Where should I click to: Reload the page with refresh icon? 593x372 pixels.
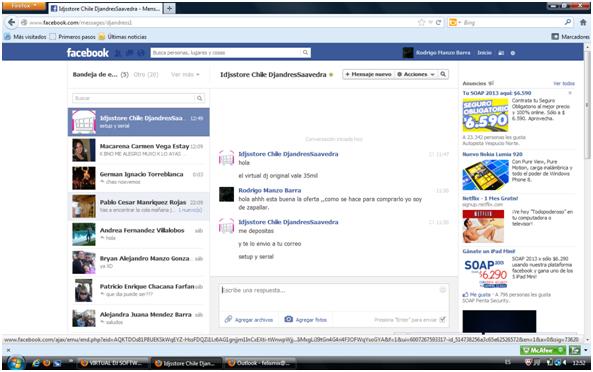pos(438,22)
